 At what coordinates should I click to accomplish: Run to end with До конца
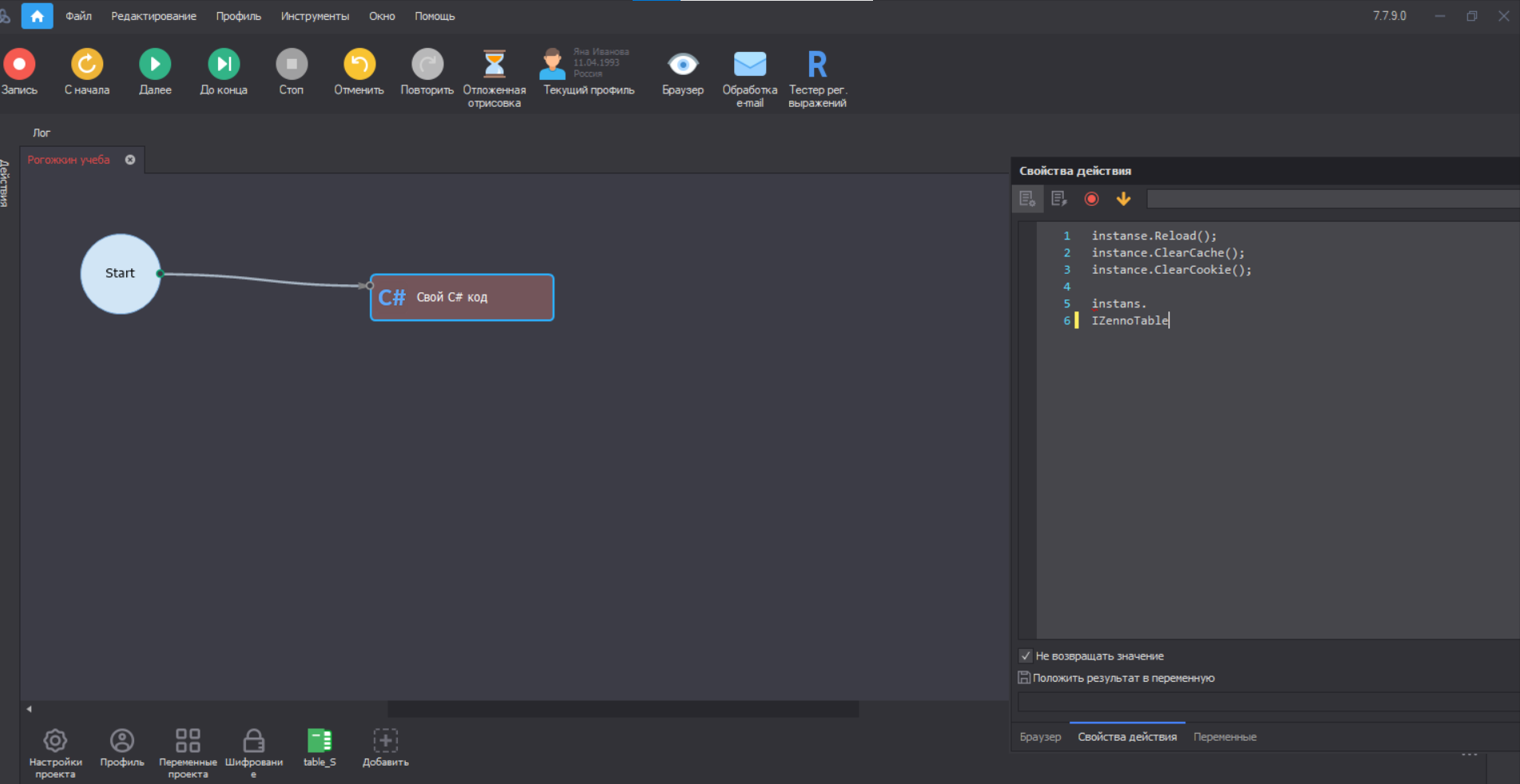click(x=224, y=65)
